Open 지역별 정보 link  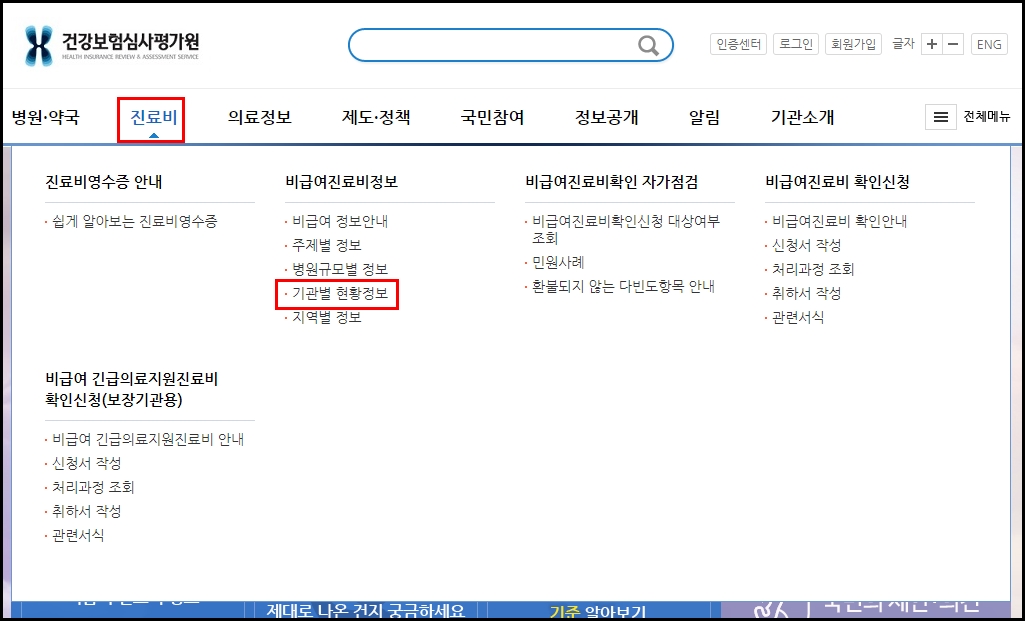tap(327, 319)
